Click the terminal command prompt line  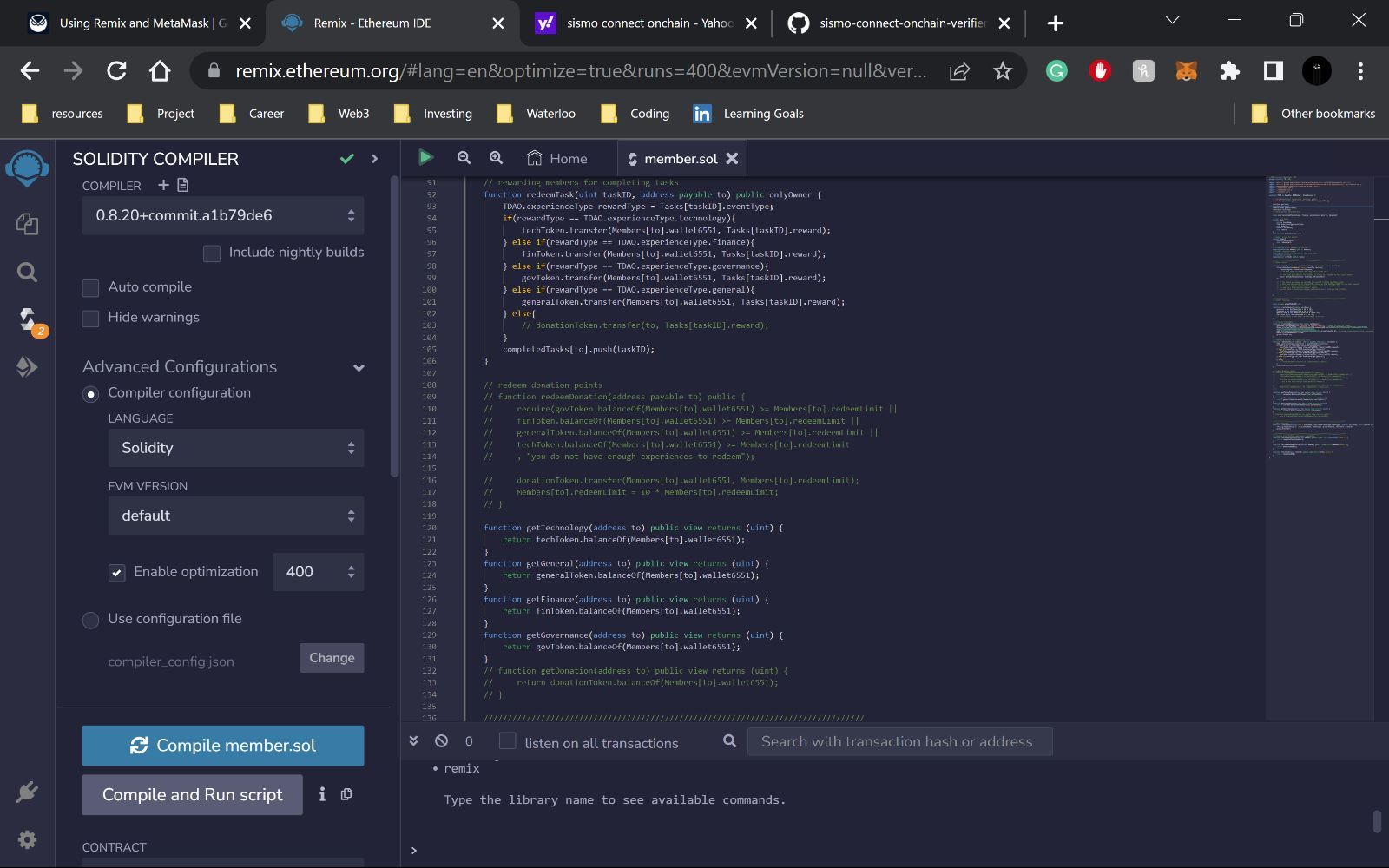click(x=894, y=850)
